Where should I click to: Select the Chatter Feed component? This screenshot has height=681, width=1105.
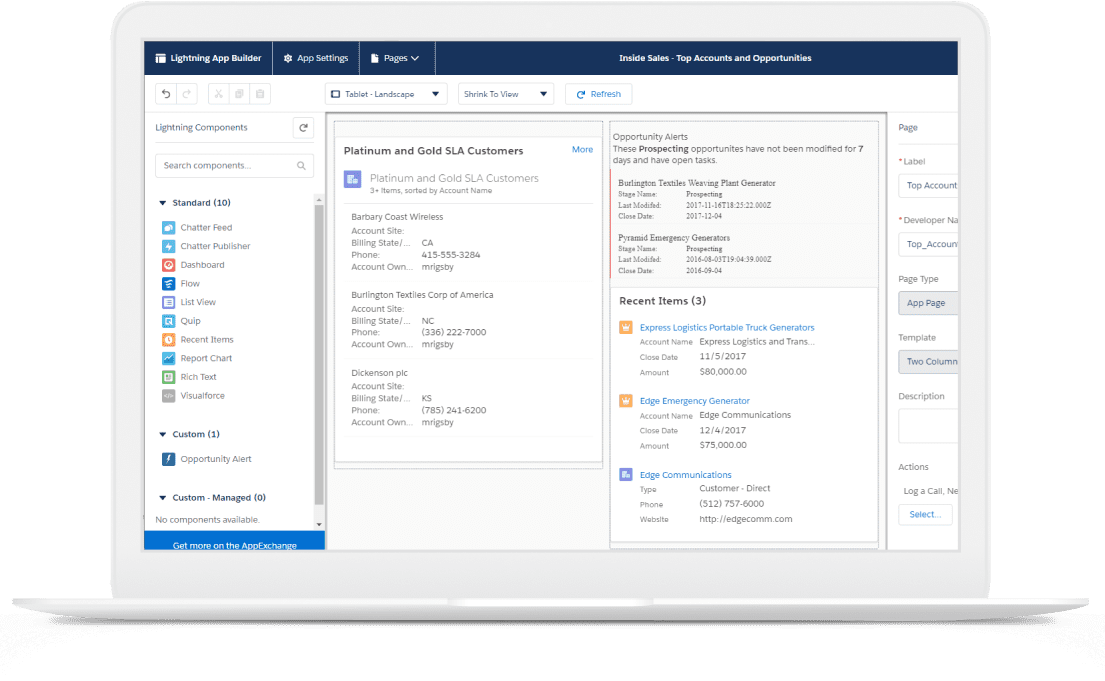click(x=205, y=228)
